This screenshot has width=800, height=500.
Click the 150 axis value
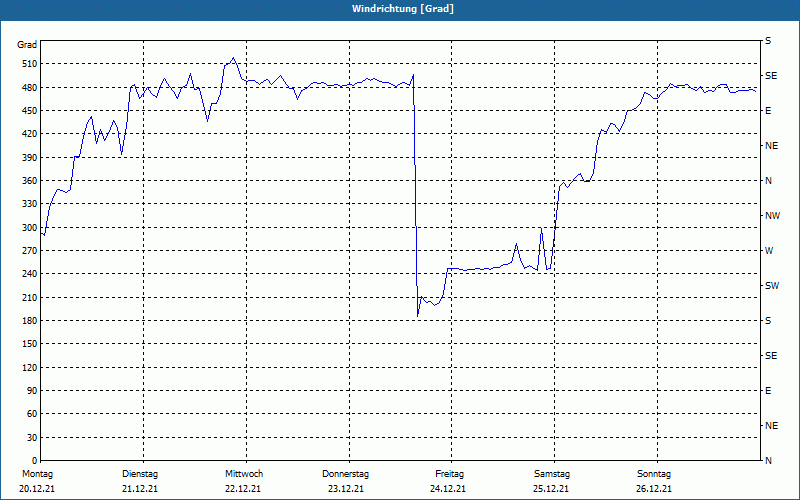tap(29, 343)
